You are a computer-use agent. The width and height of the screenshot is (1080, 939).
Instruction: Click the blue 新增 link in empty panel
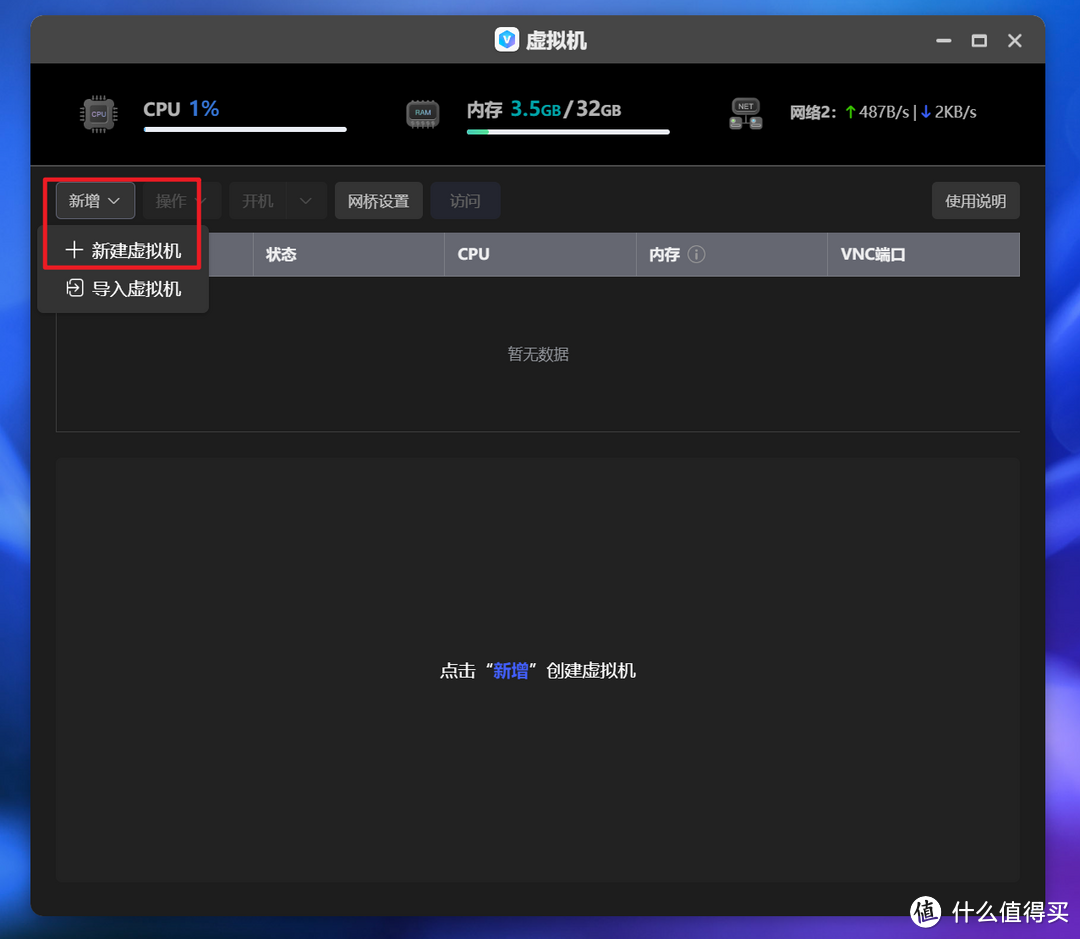[x=510, y=671]
